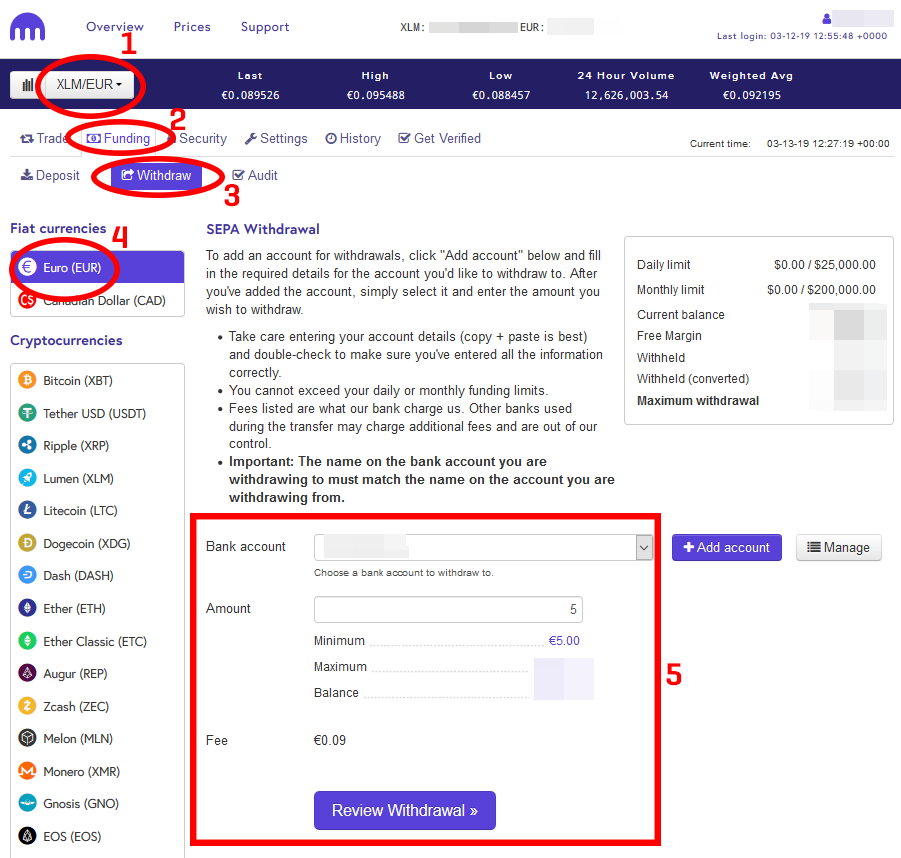Viewport: 901px width, 858px height.
Task: Open the History tab
Action: coord(353,138)
